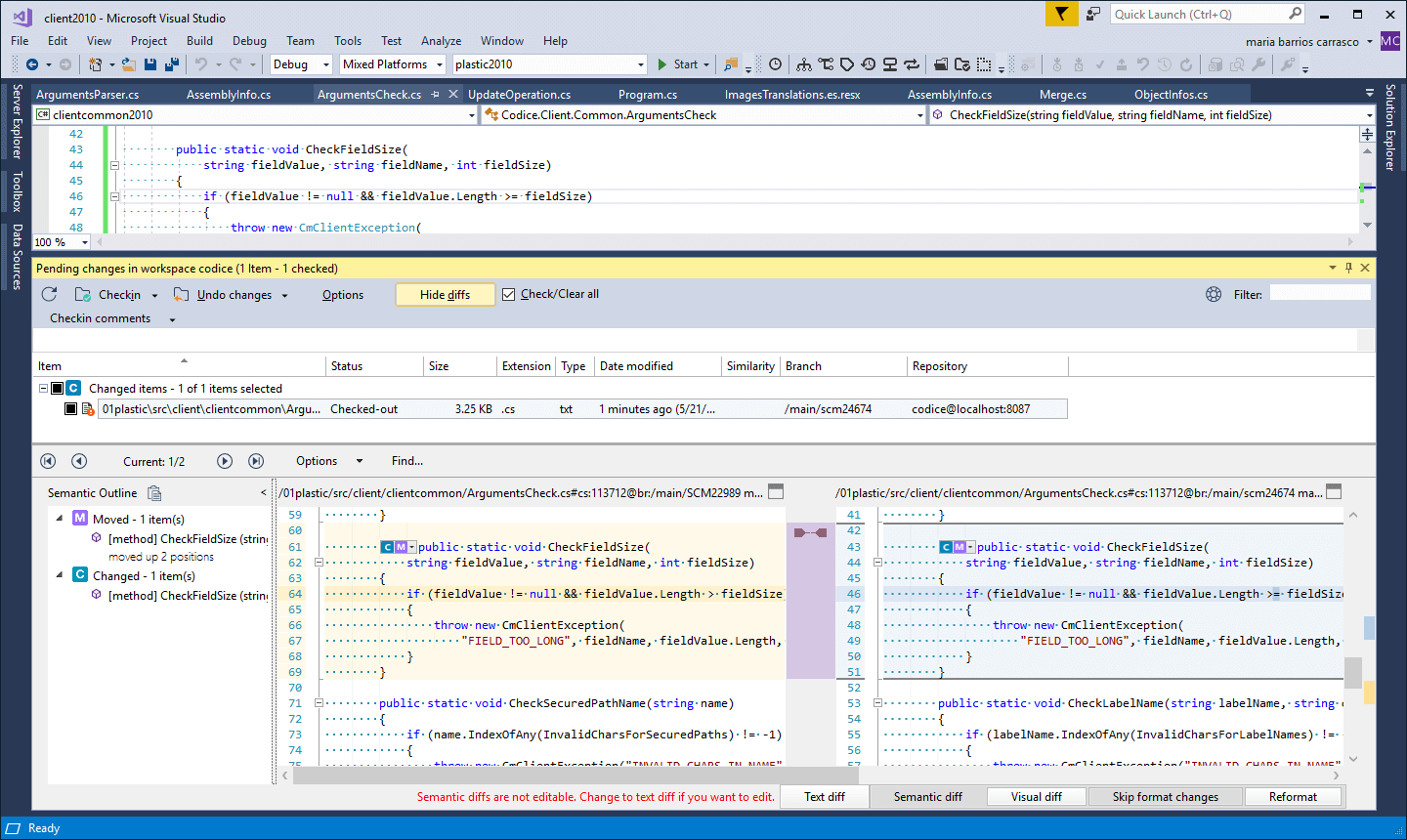Screen dimensions: 1407x840
Task: Select the Text diff mode
Action: [825, 797]
